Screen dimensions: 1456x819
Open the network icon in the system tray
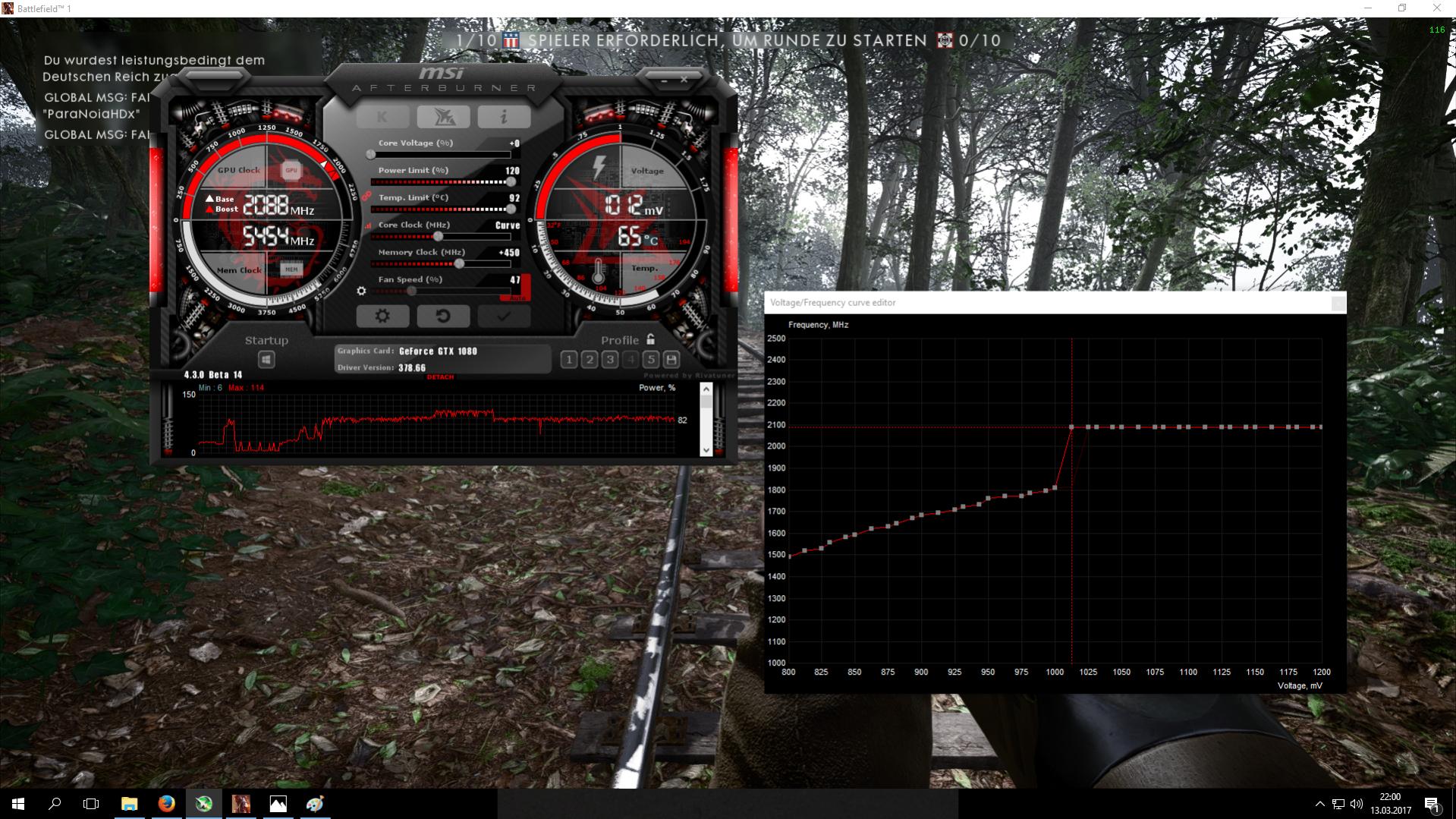[x=1338, y=804]
